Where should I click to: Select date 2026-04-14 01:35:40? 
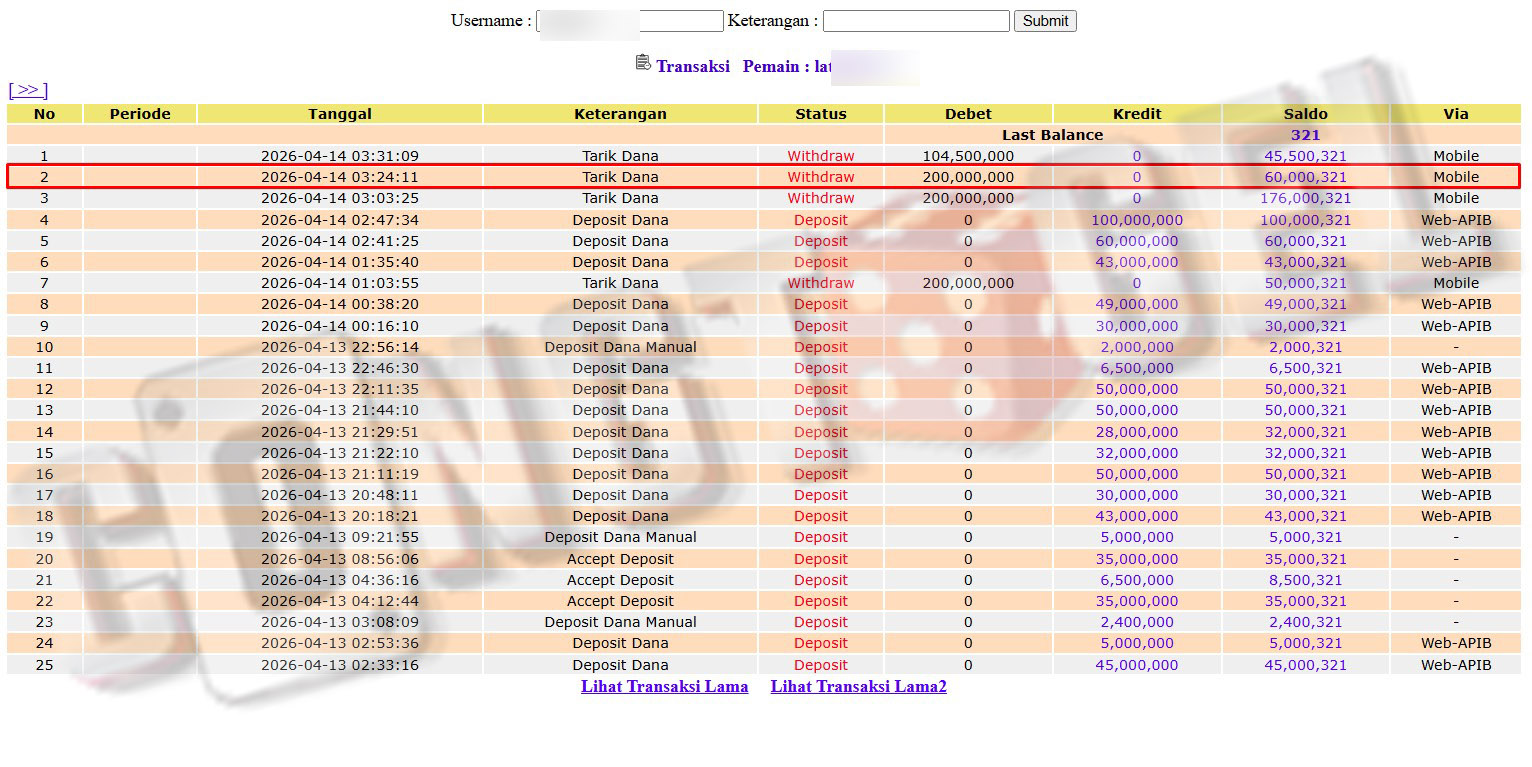click(x=340, y=262)
